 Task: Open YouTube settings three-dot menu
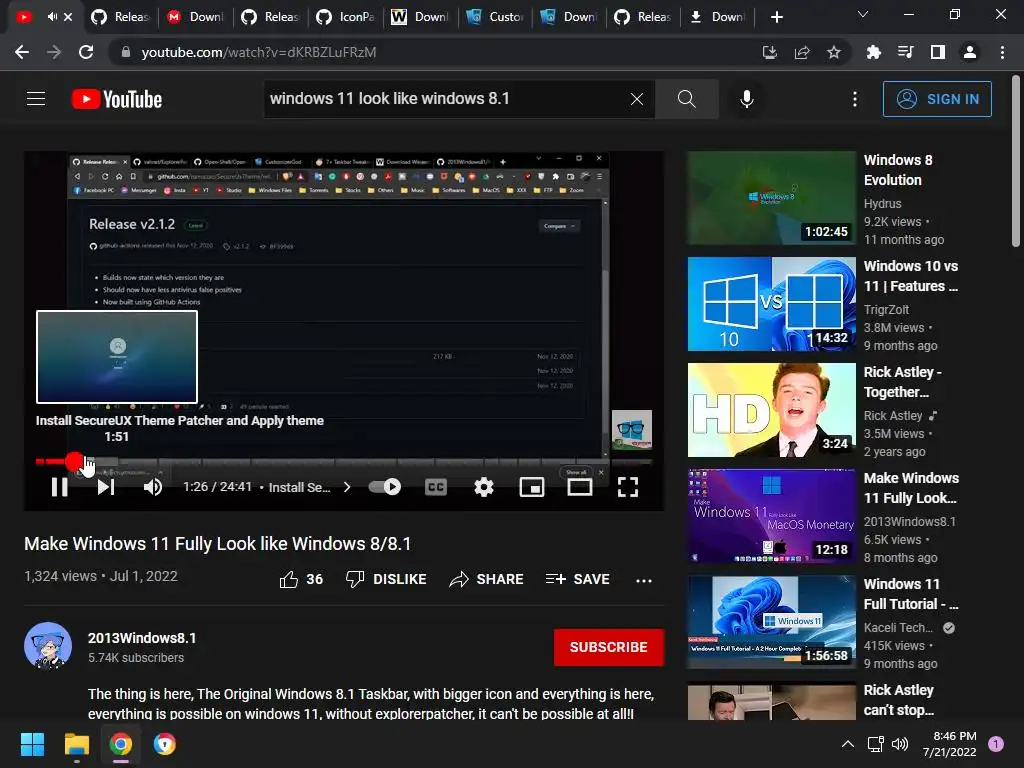pos(855,99)
